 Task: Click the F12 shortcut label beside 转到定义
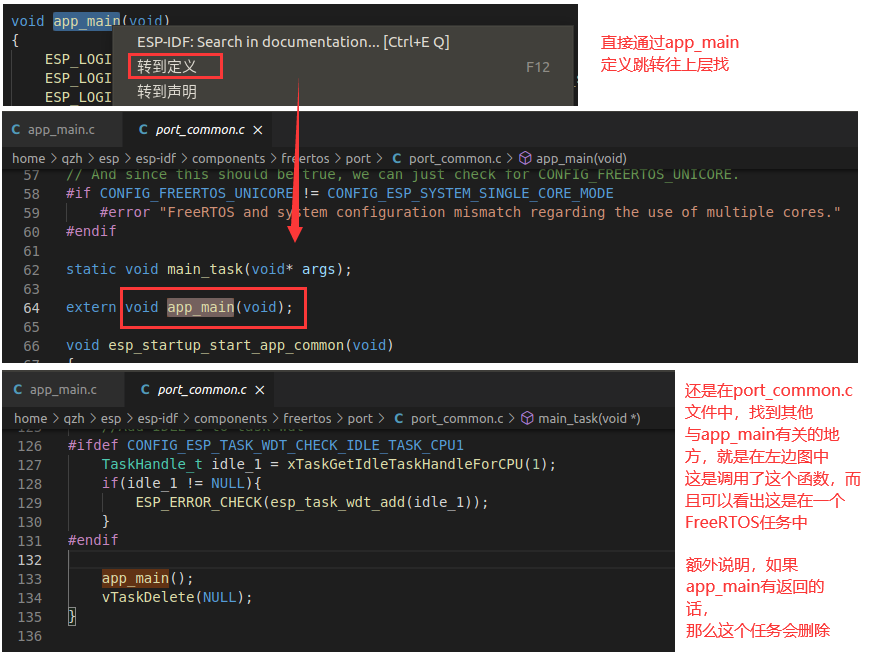click(538, 67)
